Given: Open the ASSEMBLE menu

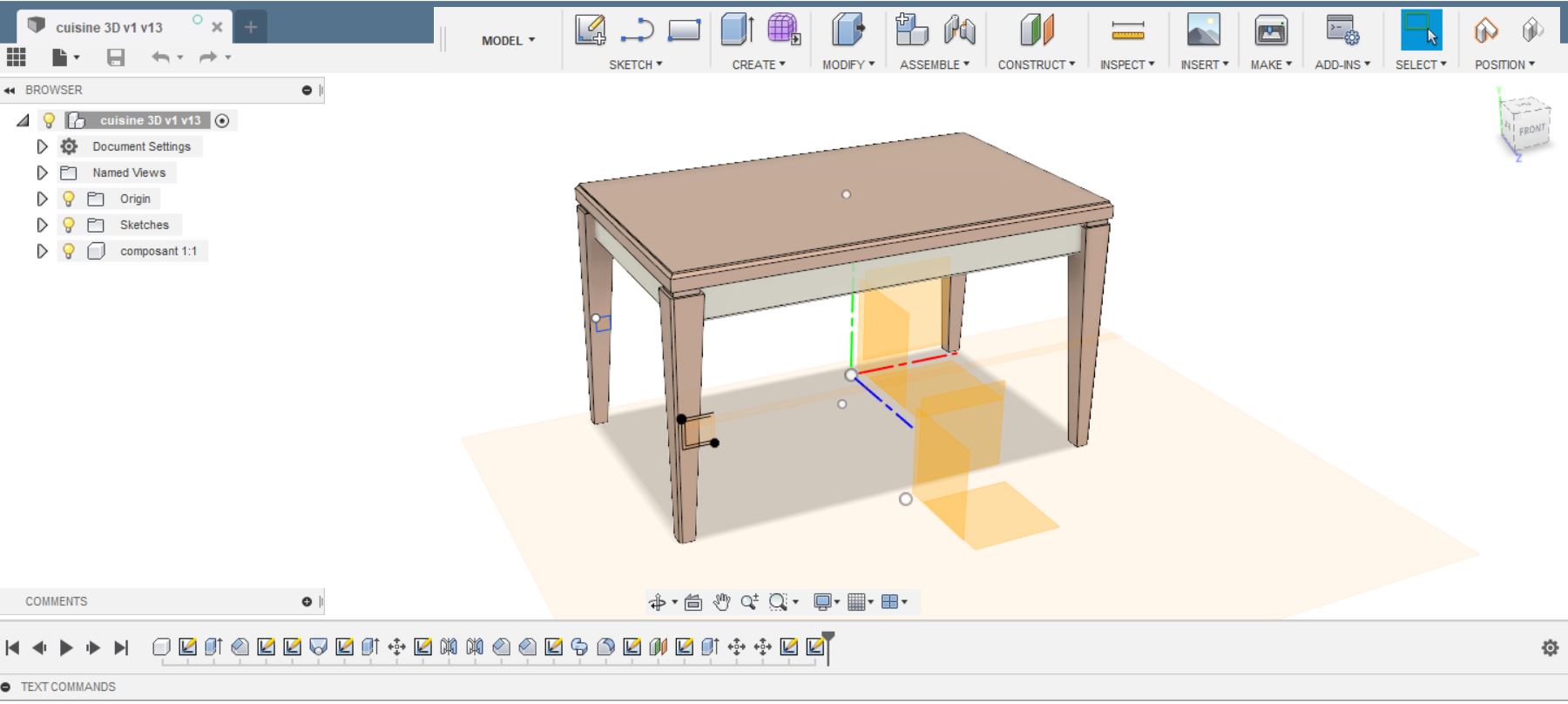Looking at the screenshot, I should tap(935, 64).
